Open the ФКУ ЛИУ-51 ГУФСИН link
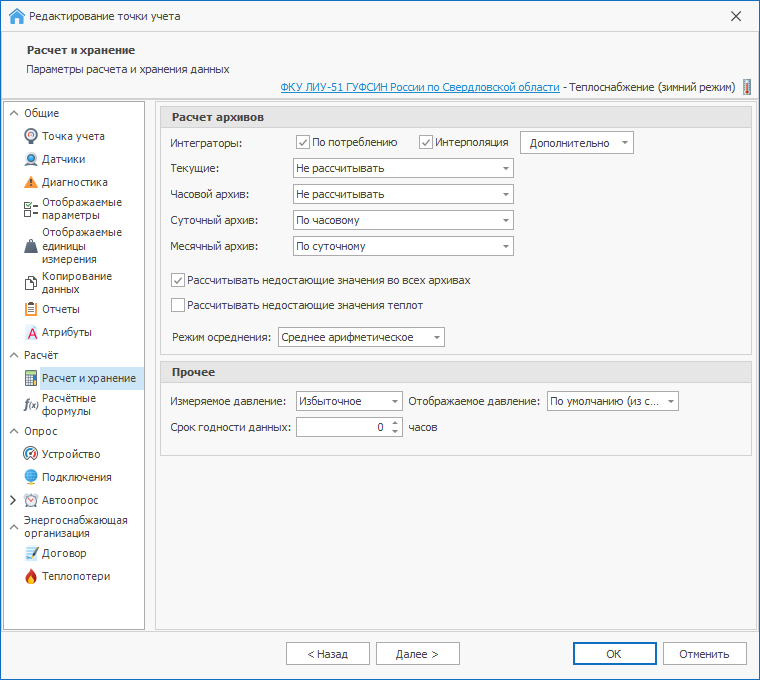 pyautogui.click(x=420, y=87)
